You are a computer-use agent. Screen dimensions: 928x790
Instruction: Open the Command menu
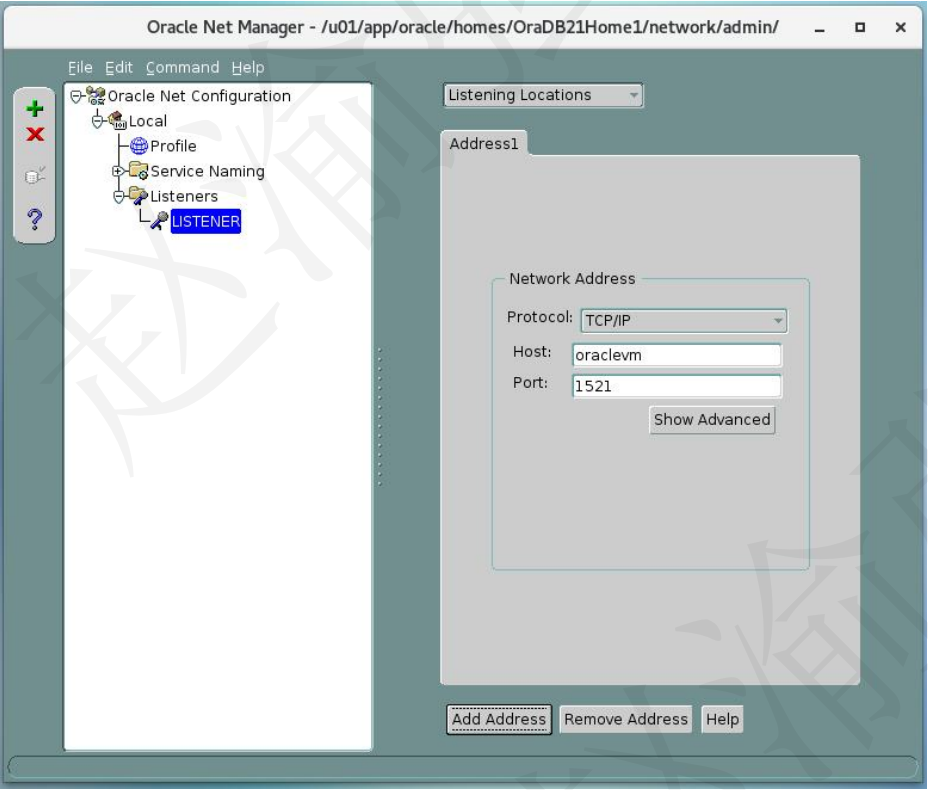pos(182,67)
